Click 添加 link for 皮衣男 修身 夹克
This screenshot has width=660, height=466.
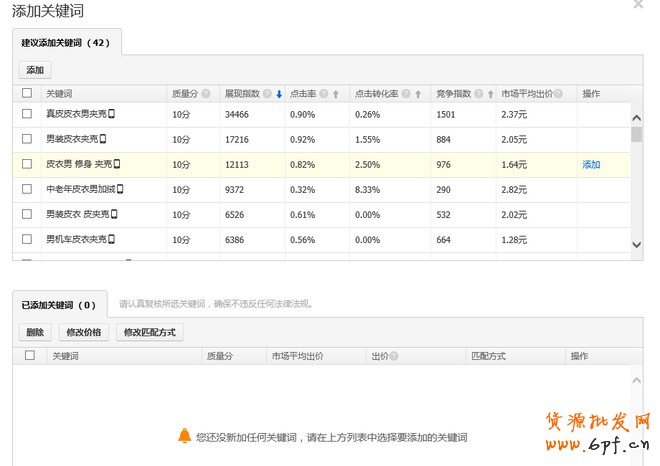591,165
